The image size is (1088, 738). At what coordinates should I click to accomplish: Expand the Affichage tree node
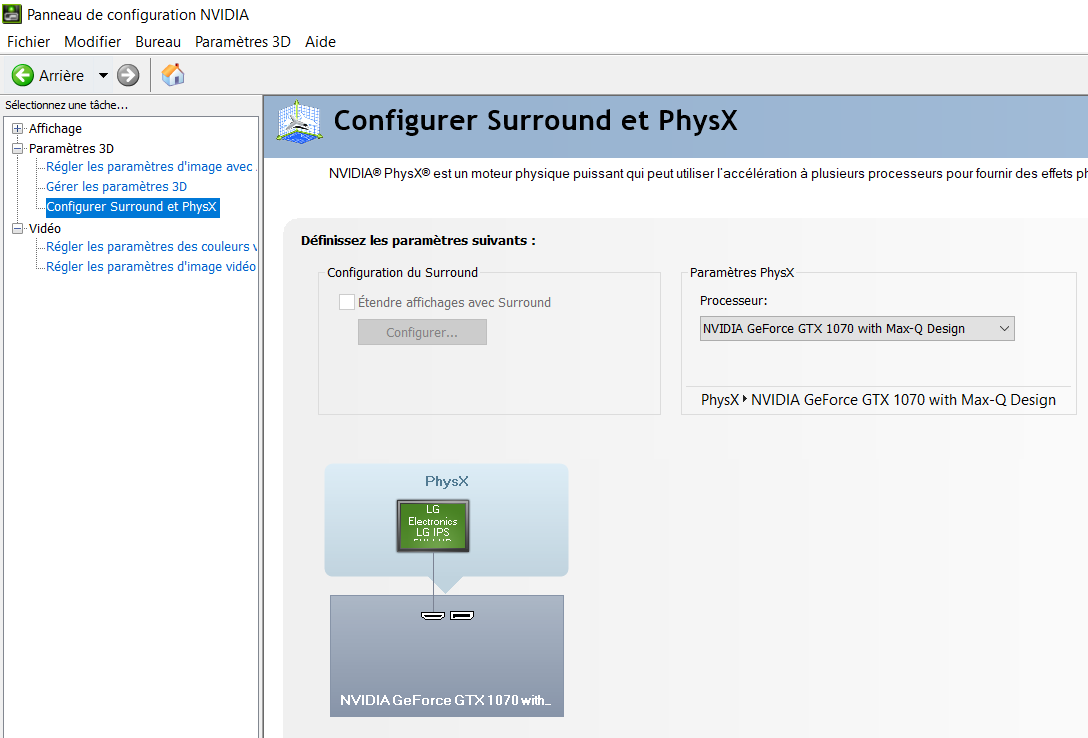(x=17, y=128)
